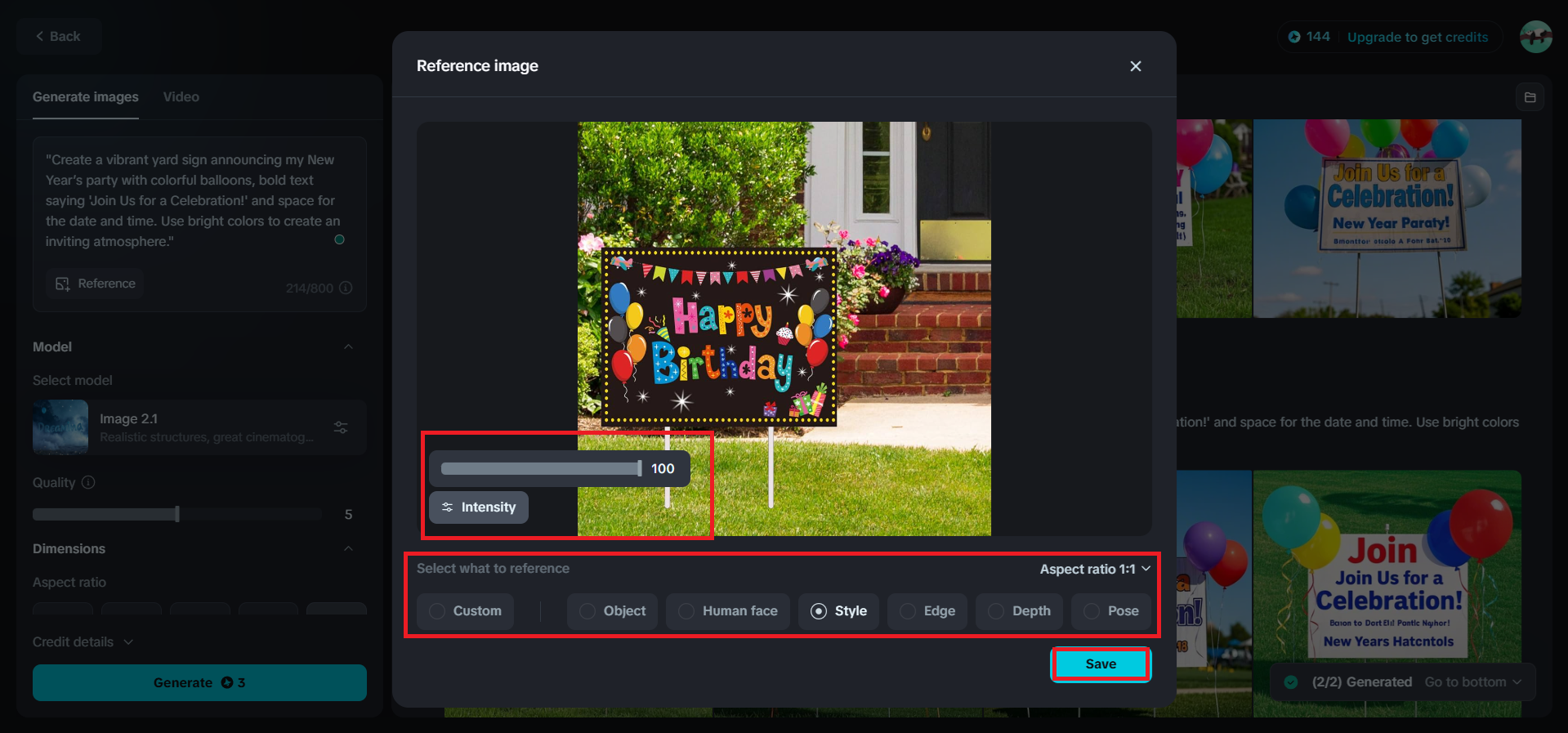Screen dimensions: 1568x733
Task: Click the quality value '5'
Action: (348, 514)
